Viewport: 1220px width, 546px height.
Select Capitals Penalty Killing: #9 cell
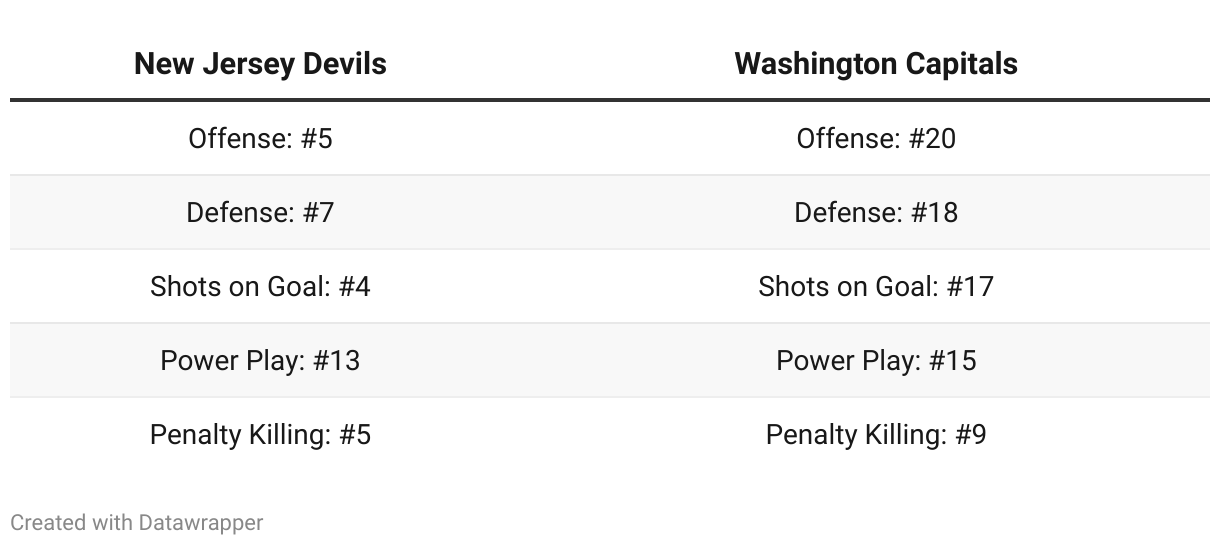coord(876,434)
